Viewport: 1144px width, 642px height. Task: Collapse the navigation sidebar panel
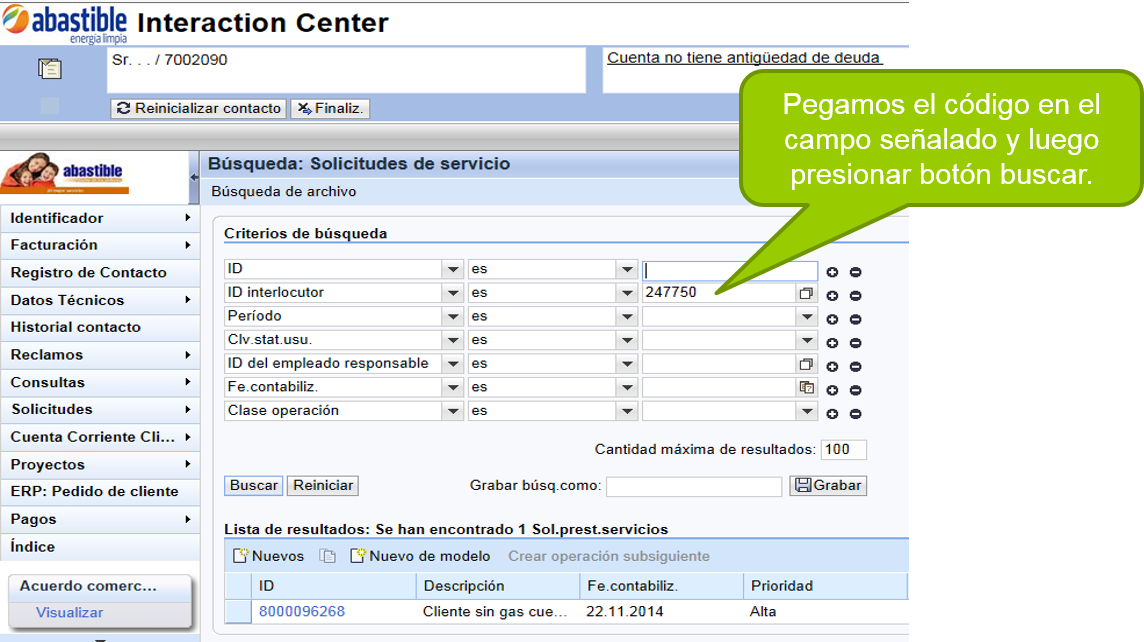pos(193,177)
